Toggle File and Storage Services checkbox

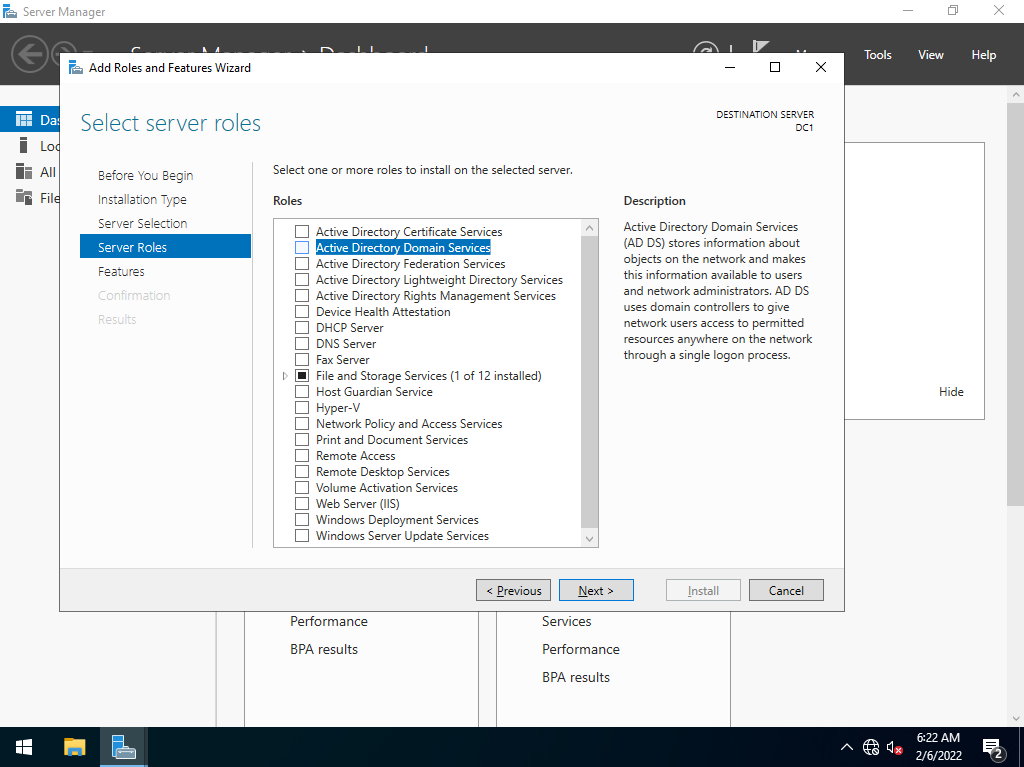pos(302,376)
